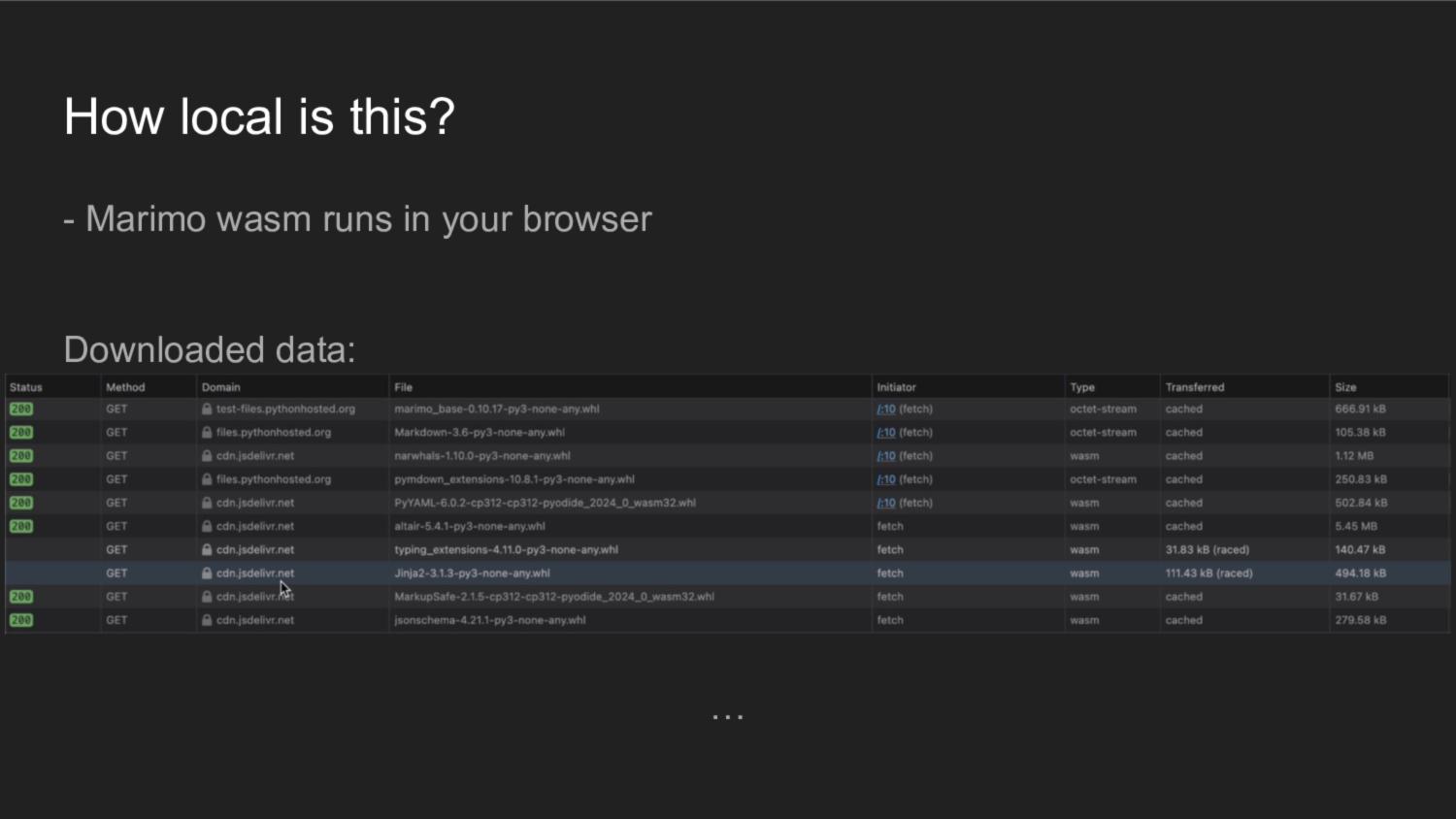Image resolution: width=1456 pixels, height=819 pixels.
Task: Click lock icon in narwhals row
Action: 207,456
